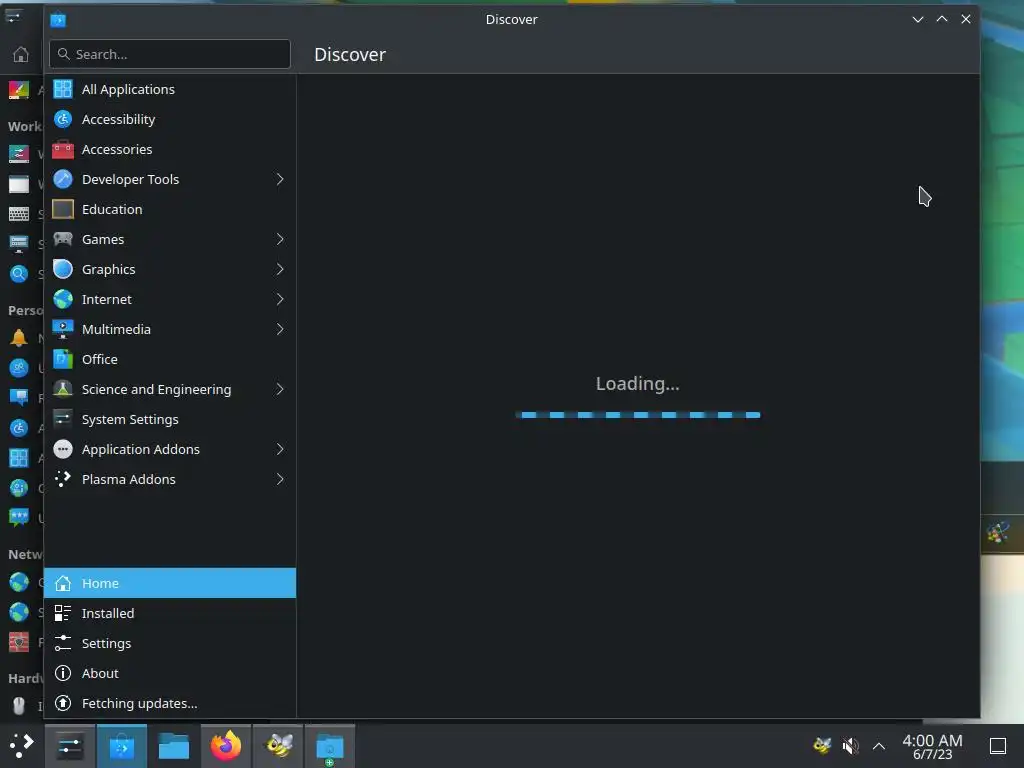Viewport: 1024px width, 768px height.
Task: Click the Education chalkboard icon
Action: click(63, 209)
